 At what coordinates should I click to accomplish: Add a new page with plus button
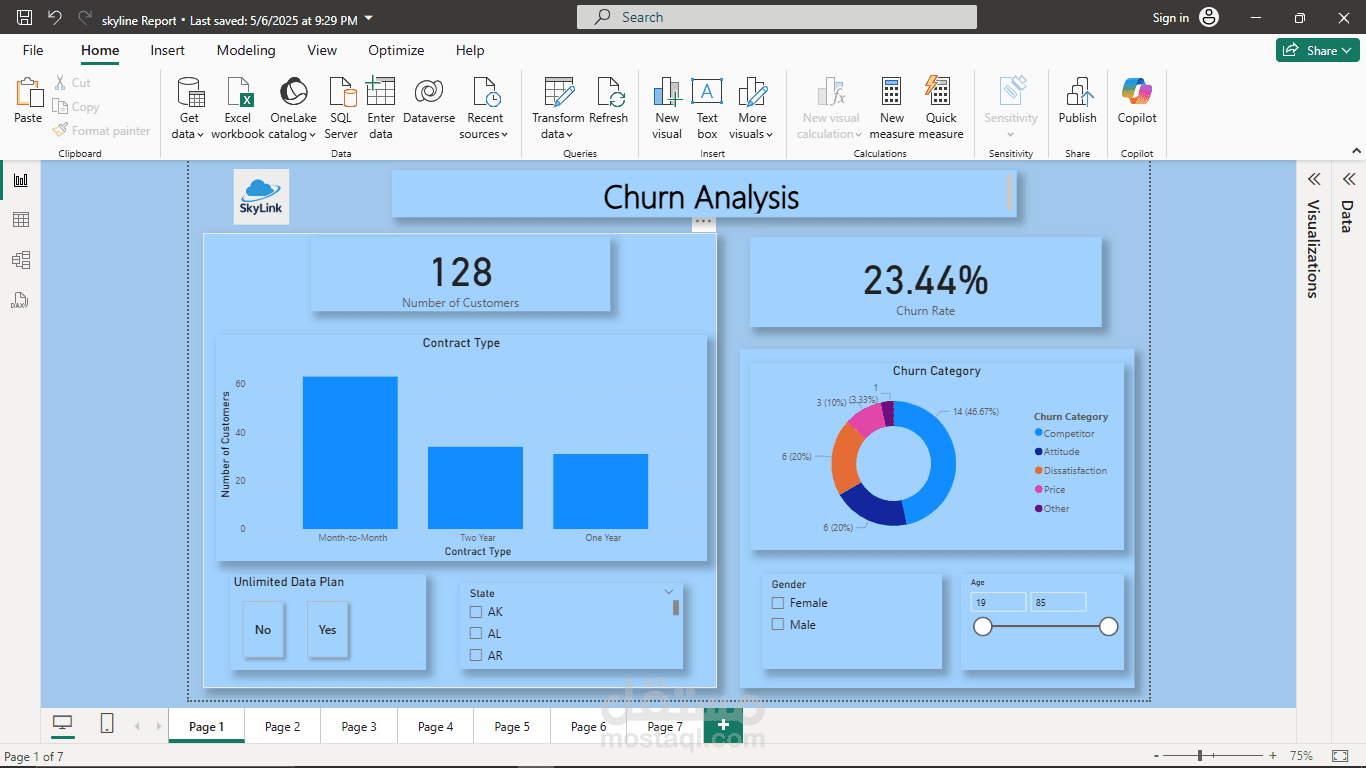pos(723,725)
